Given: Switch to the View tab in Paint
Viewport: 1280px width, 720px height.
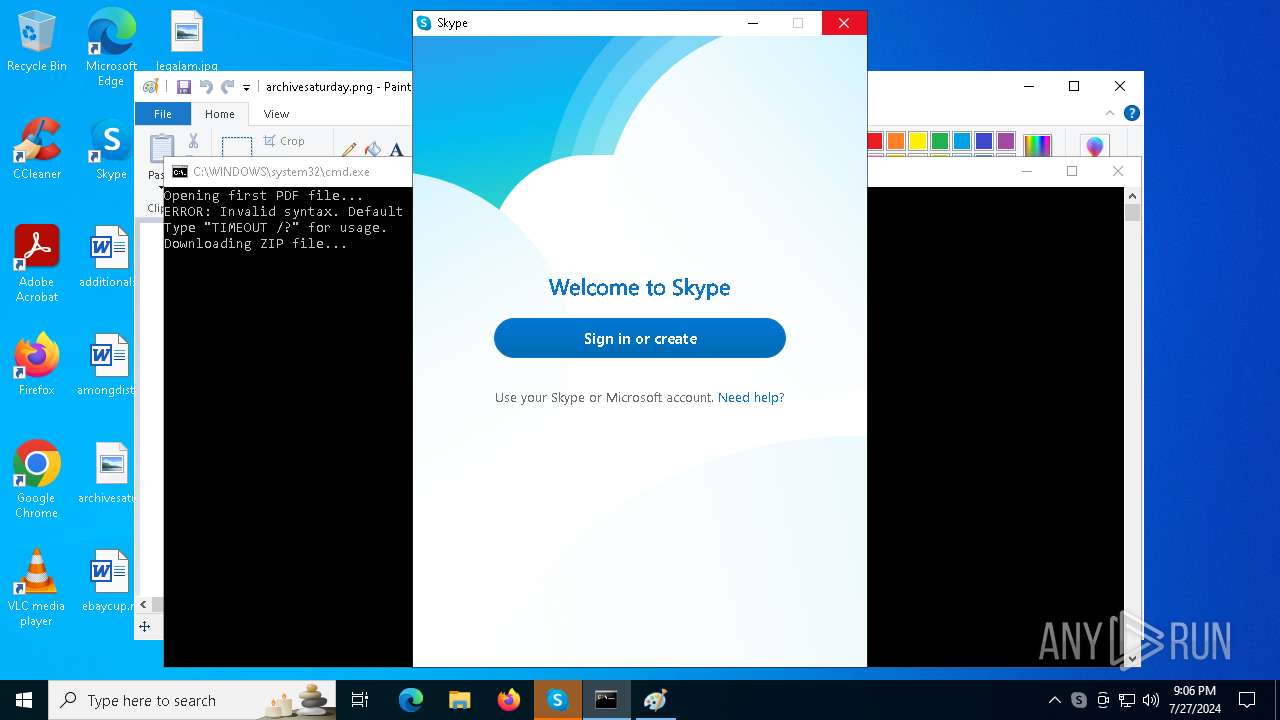Looking at the screenshot, I should [276, 114].
